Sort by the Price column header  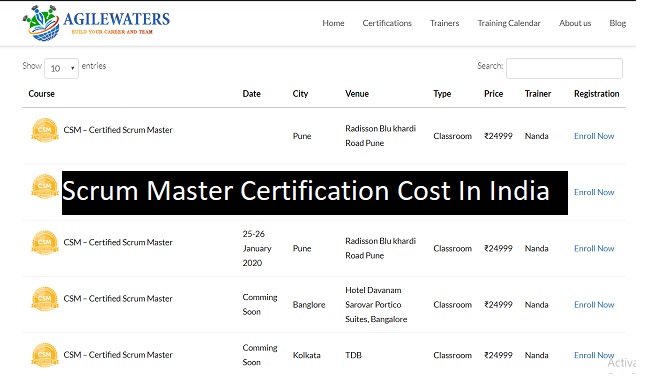pyautogui.click(x=494, y=94)
